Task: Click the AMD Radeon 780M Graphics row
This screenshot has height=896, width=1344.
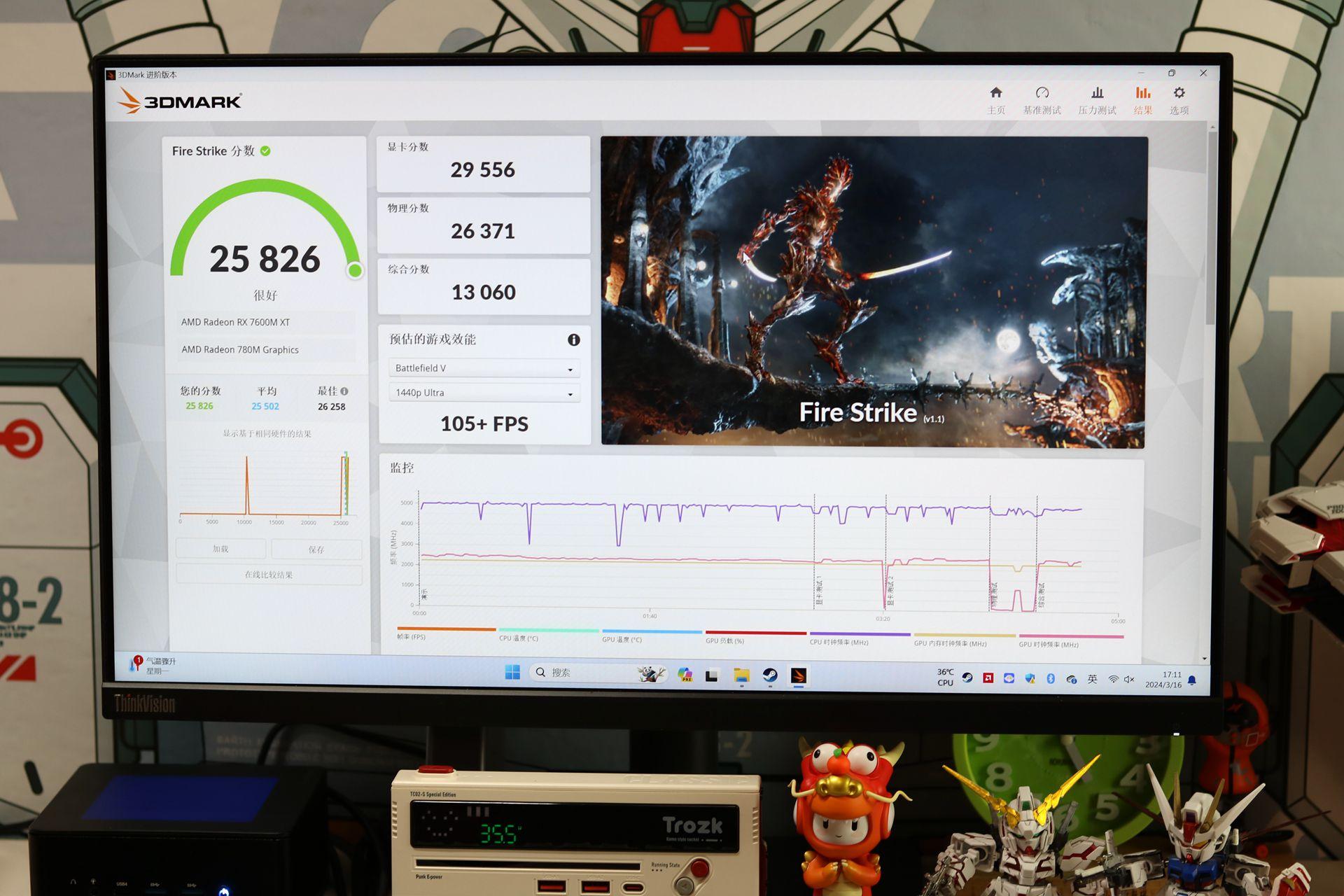Action: 266,349
